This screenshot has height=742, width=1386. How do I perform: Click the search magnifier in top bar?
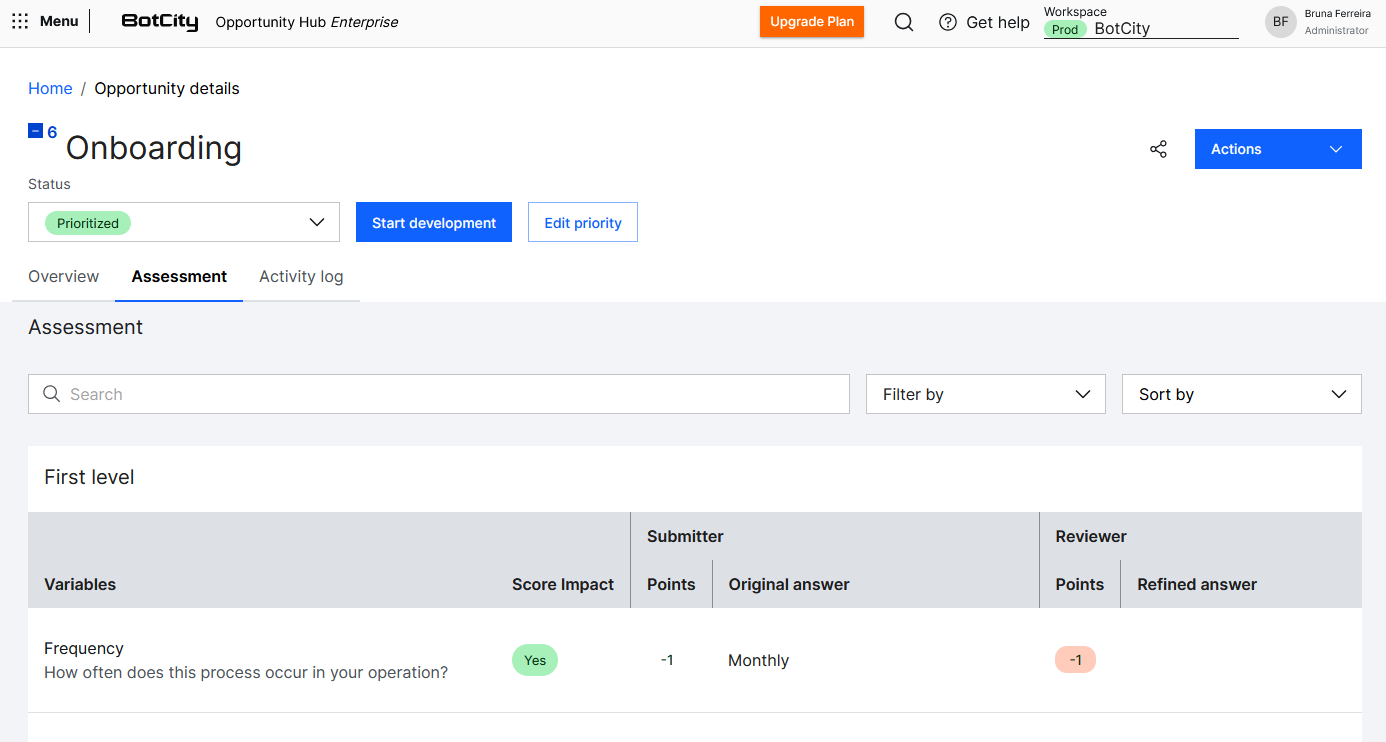(903, 22)
